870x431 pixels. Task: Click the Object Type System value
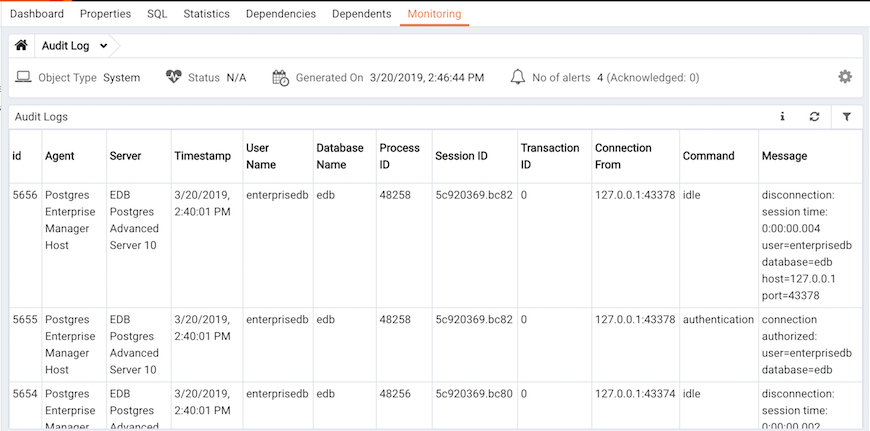[122, 78]
